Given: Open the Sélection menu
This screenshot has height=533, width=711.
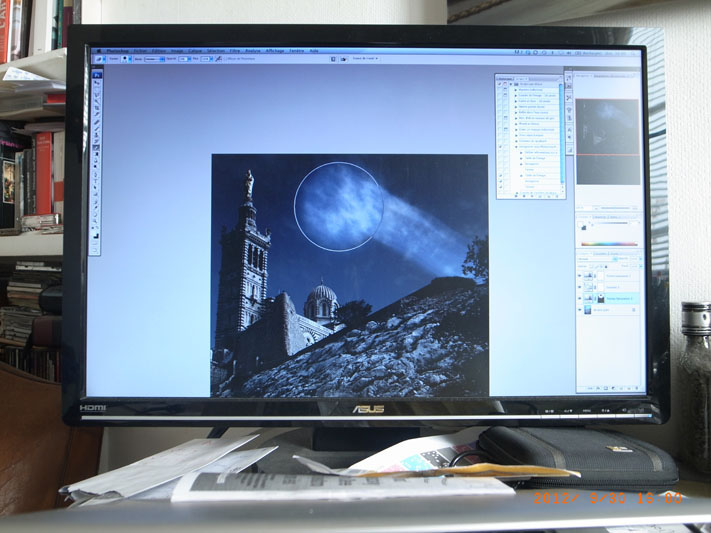Looking at the screenshot, I should coord(216,51).
